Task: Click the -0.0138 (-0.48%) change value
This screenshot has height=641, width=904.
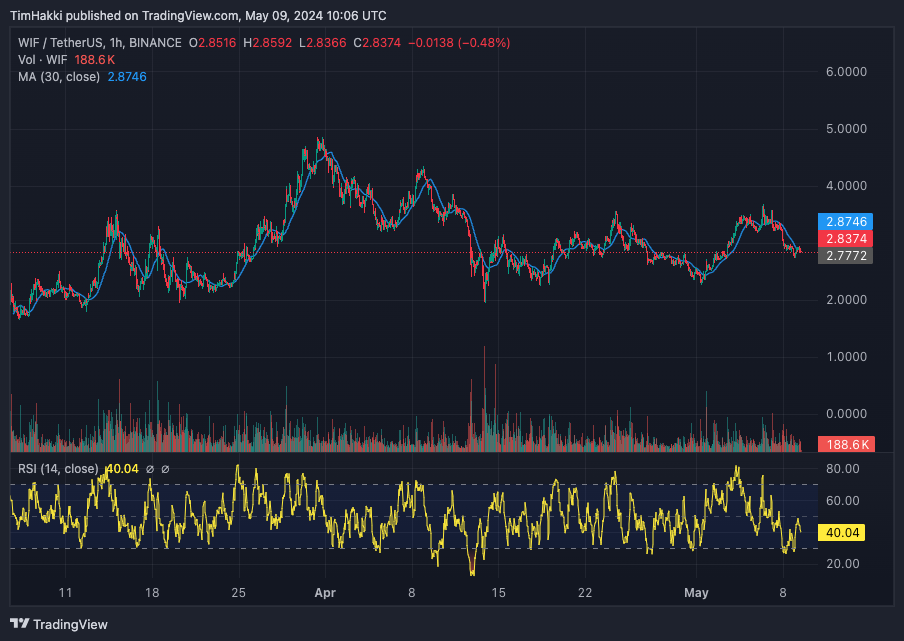Action: [x=462, y=43]
